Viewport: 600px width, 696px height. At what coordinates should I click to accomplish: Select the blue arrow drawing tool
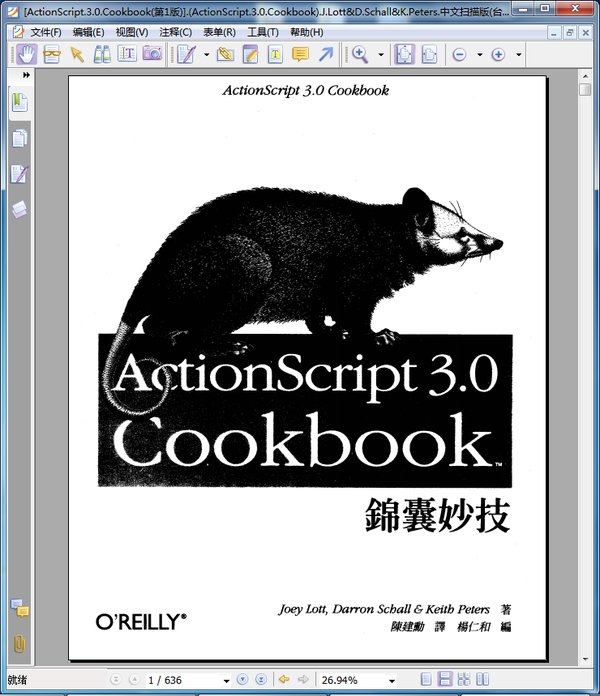pyautogui.click(x=326, y=55)
